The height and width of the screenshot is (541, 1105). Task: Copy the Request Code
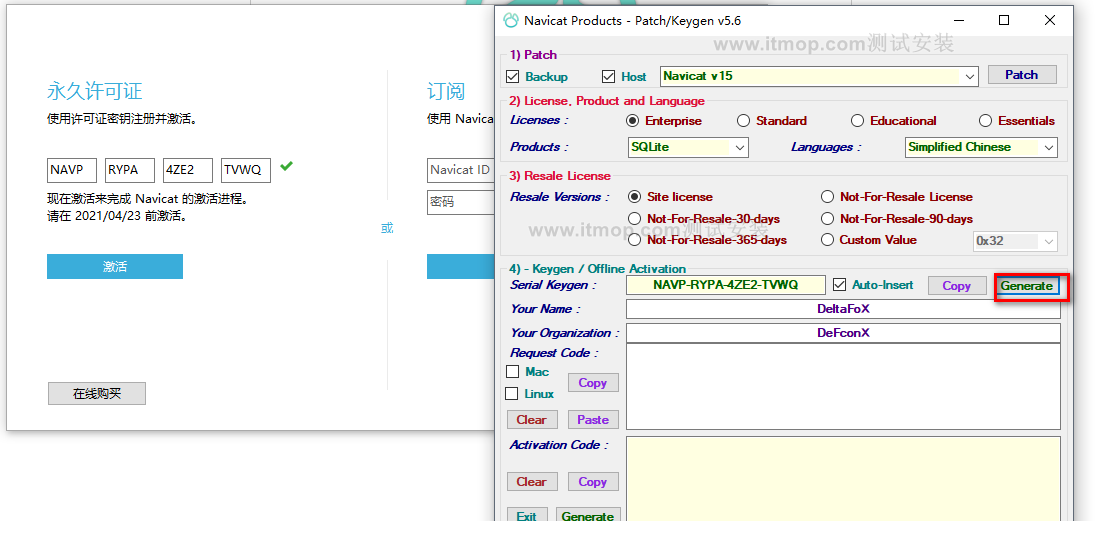tap(593, 383)
